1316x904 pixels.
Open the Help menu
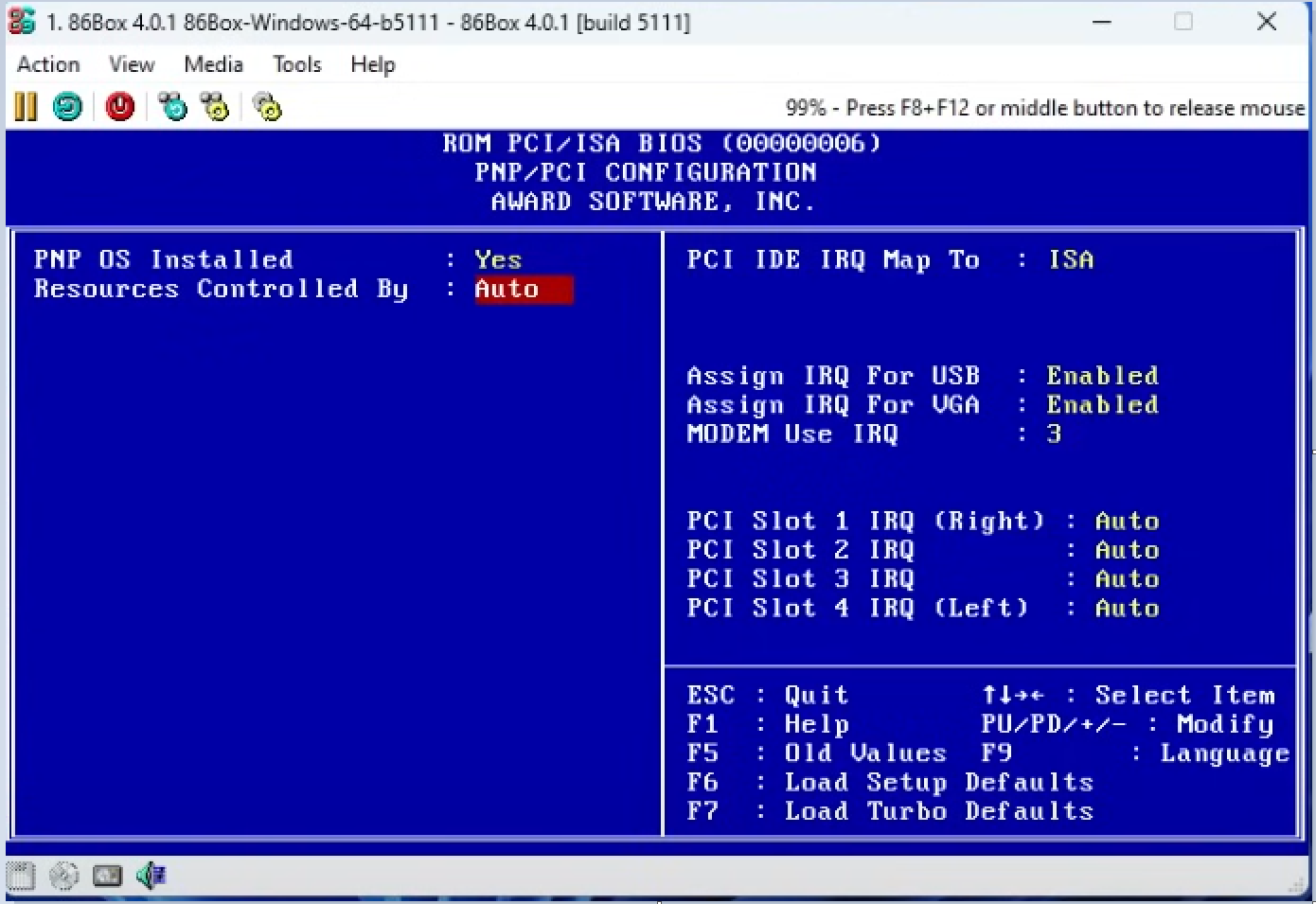pyautogui.click(x=373, y=64)
